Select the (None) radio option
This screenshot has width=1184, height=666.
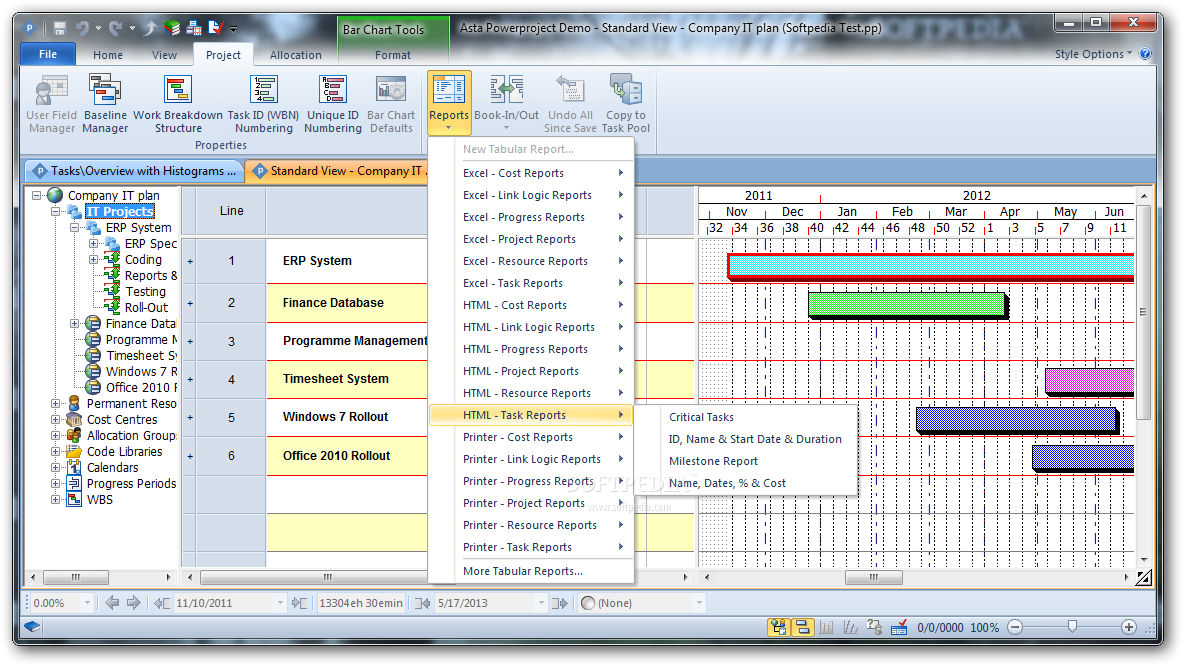[588, 603]
